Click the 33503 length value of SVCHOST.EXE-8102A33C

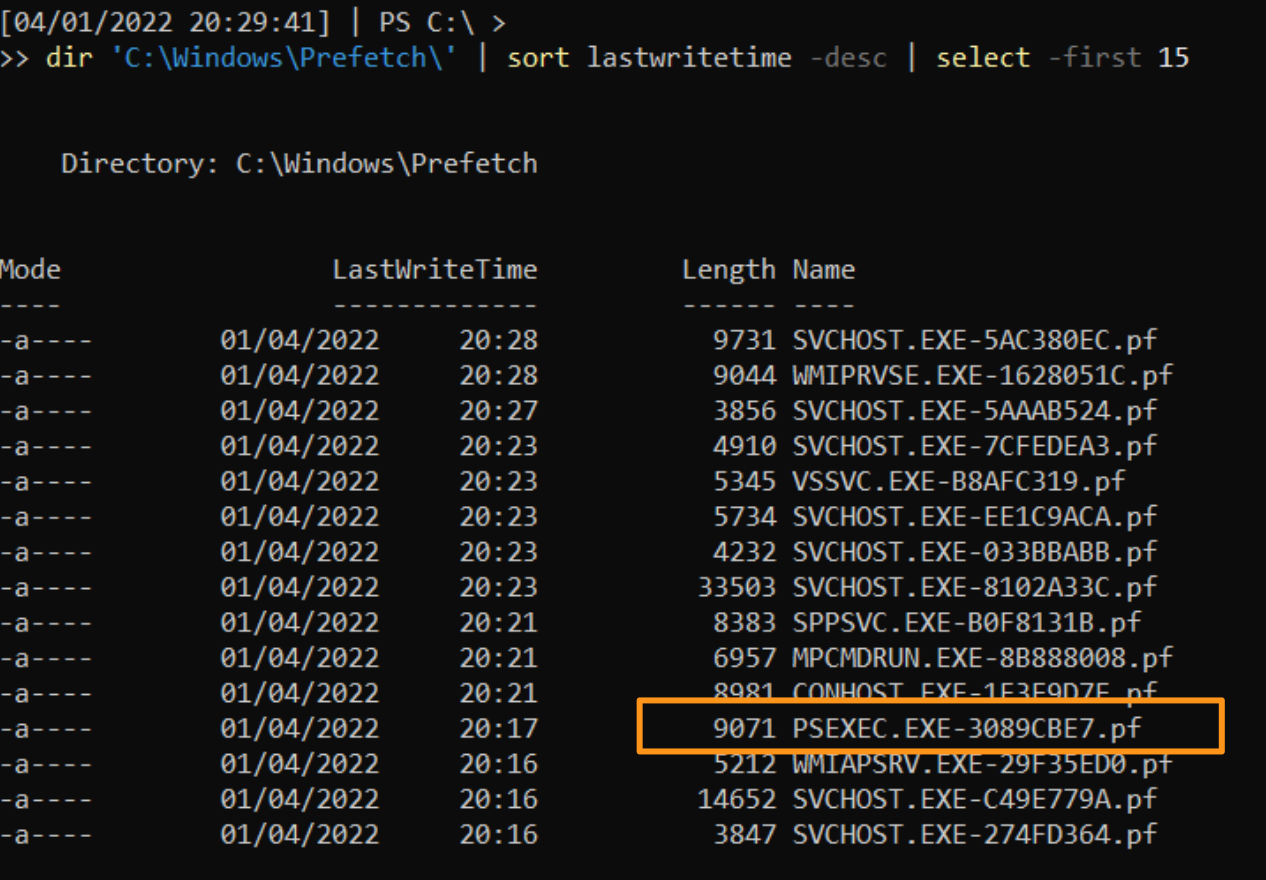point(737,587)
